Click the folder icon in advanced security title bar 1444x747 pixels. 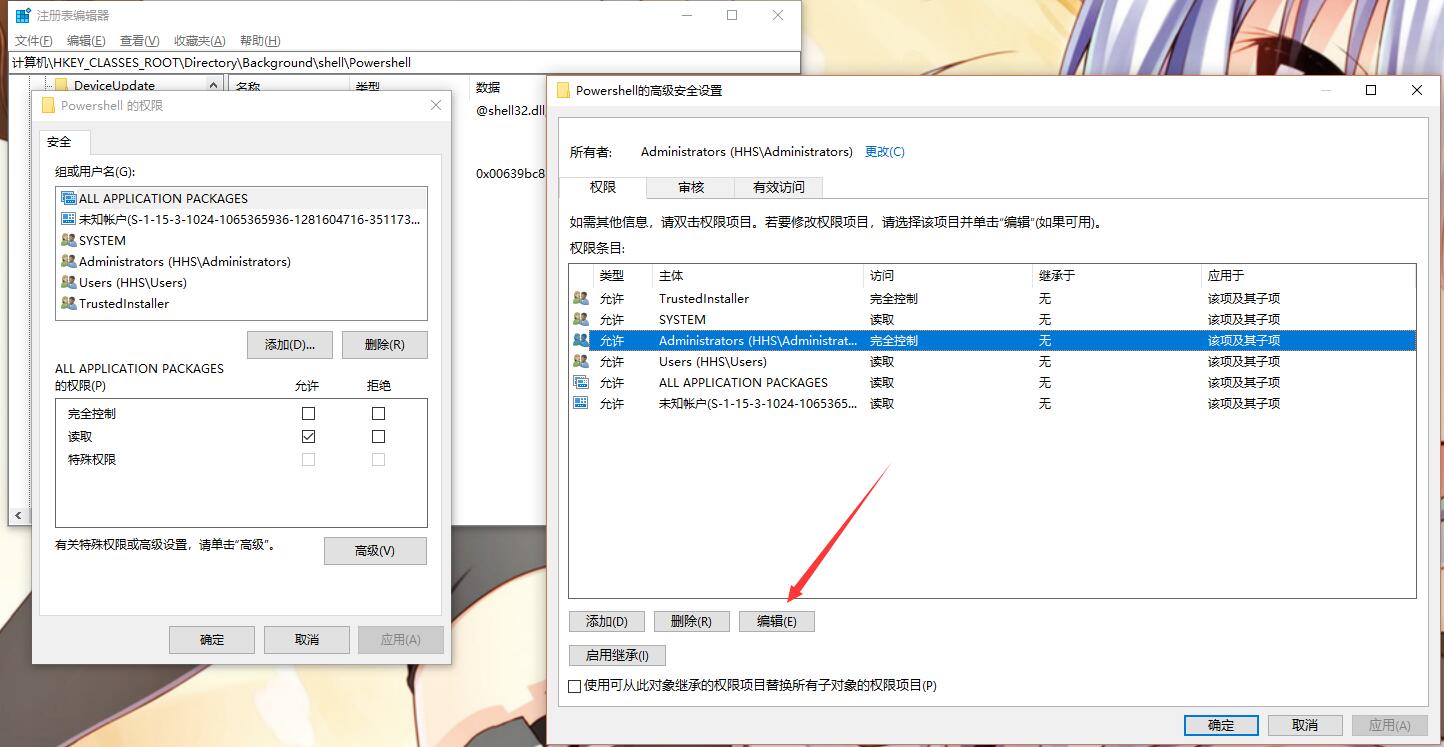click(563, 90)
